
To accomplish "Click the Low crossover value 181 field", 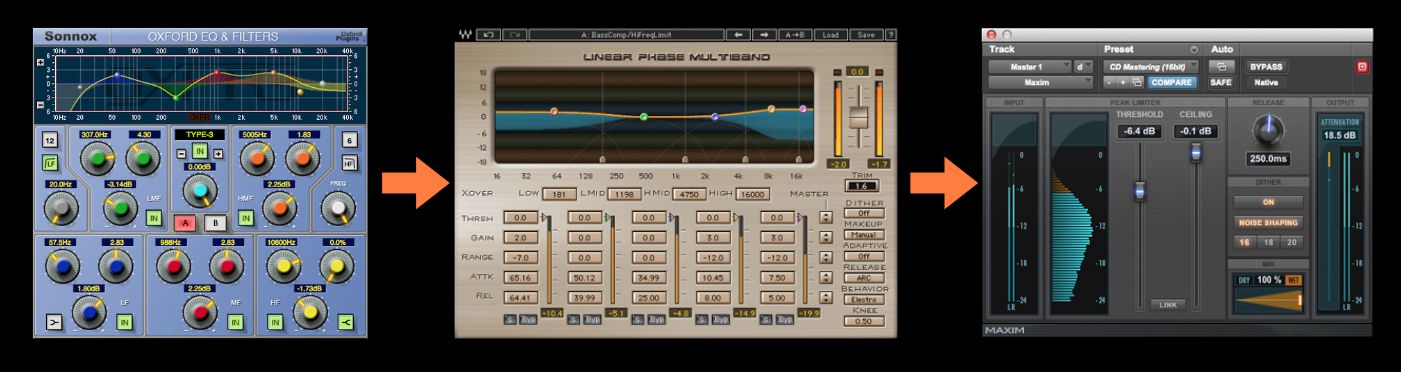I will coord(559,194).
